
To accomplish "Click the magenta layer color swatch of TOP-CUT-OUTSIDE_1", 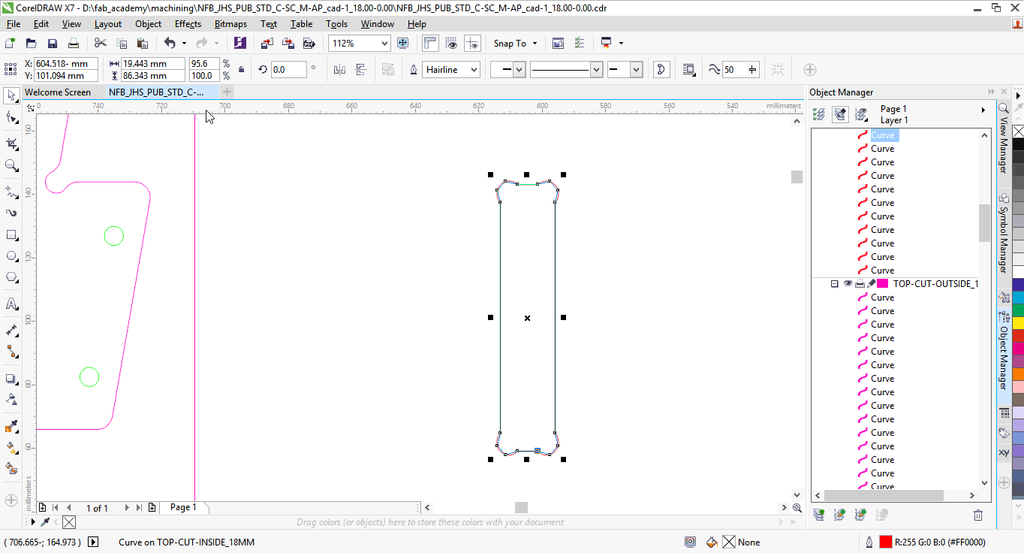I will [882, 284].
